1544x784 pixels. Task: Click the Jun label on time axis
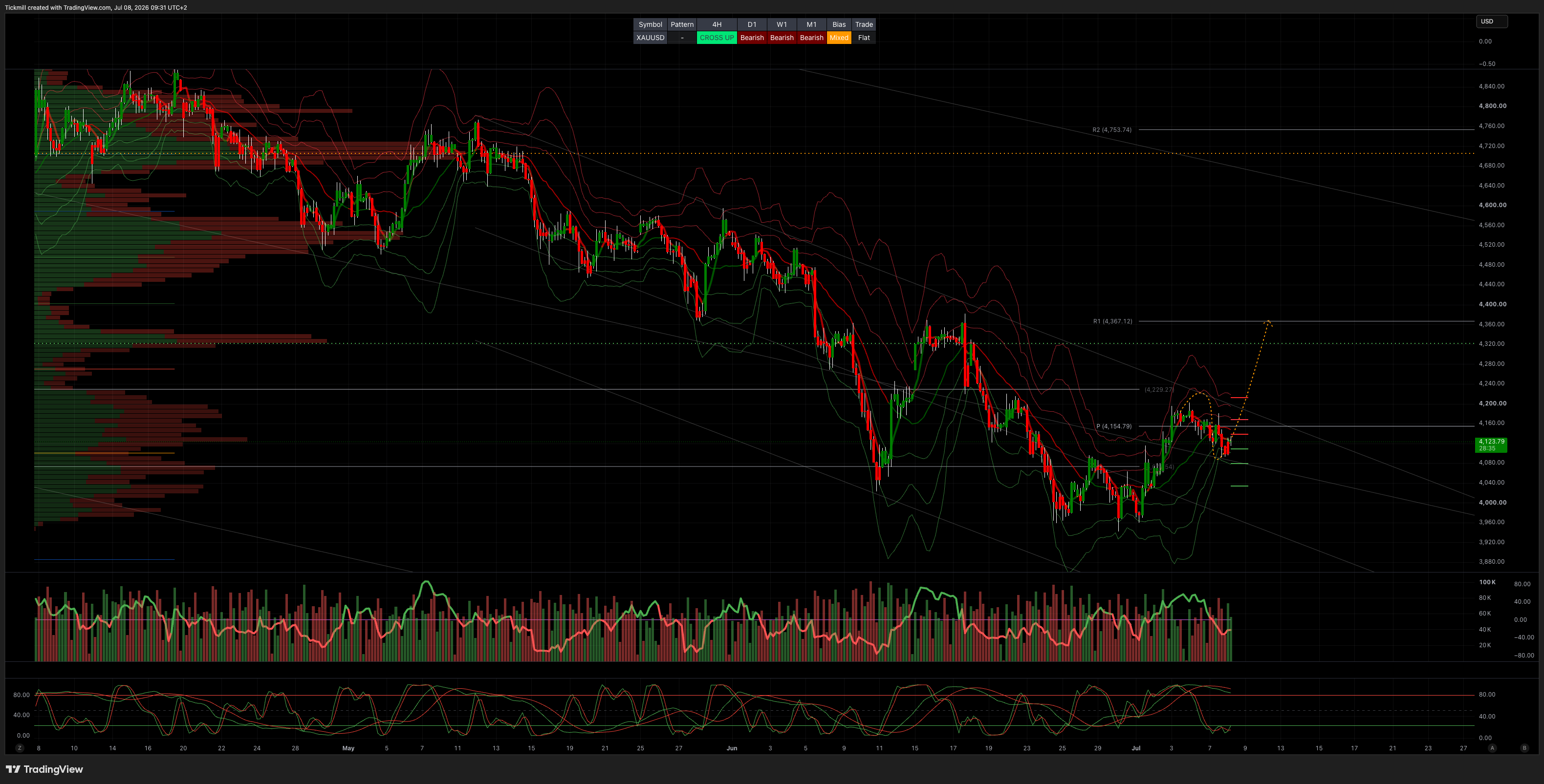[x=731, y=748]
